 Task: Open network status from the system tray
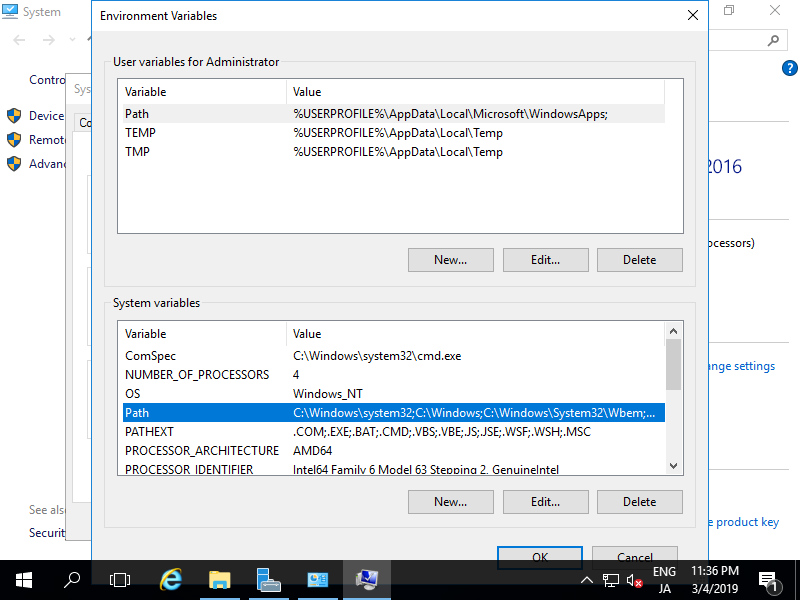coord(610,579)
